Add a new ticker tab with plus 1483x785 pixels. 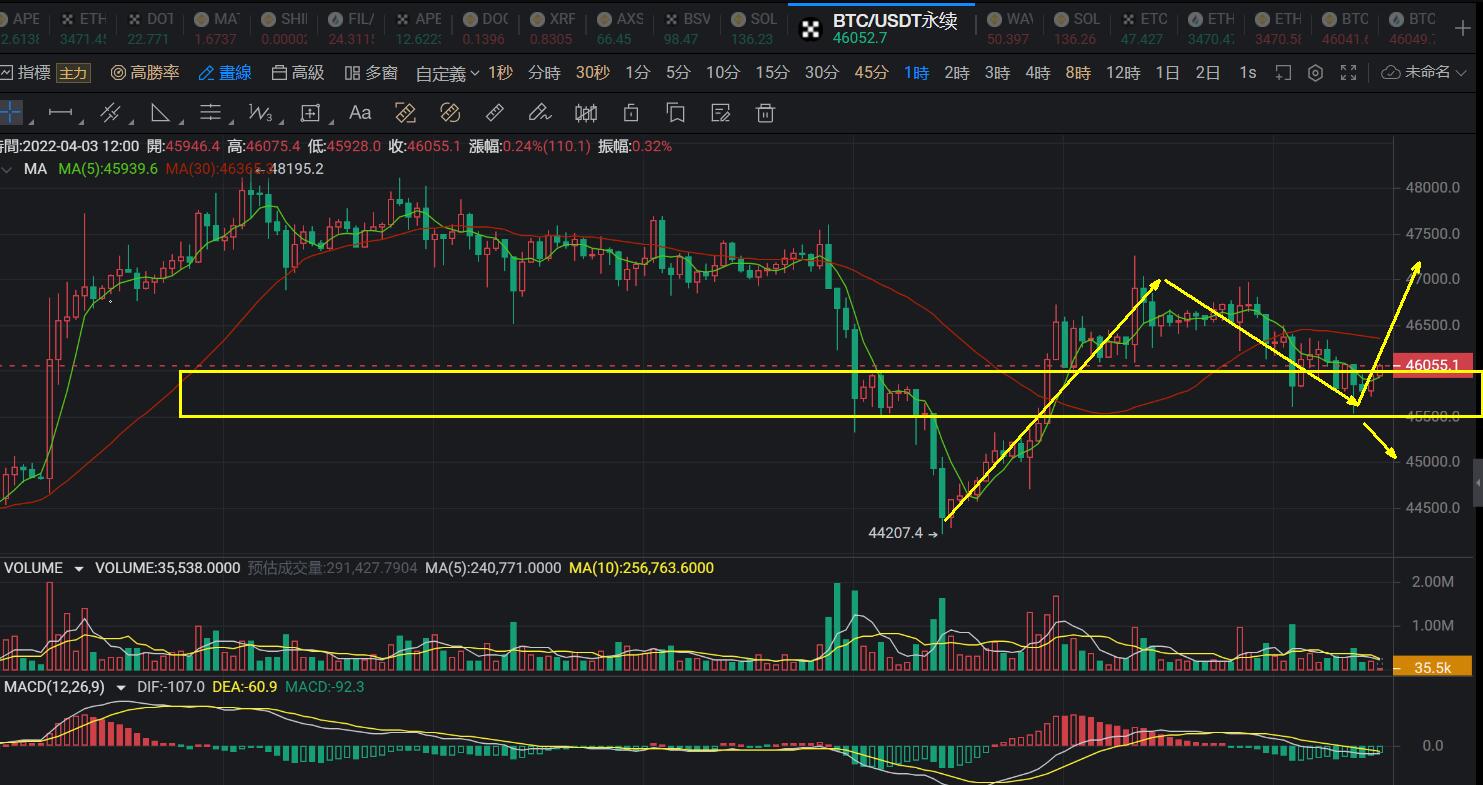tap(1463, 28)
